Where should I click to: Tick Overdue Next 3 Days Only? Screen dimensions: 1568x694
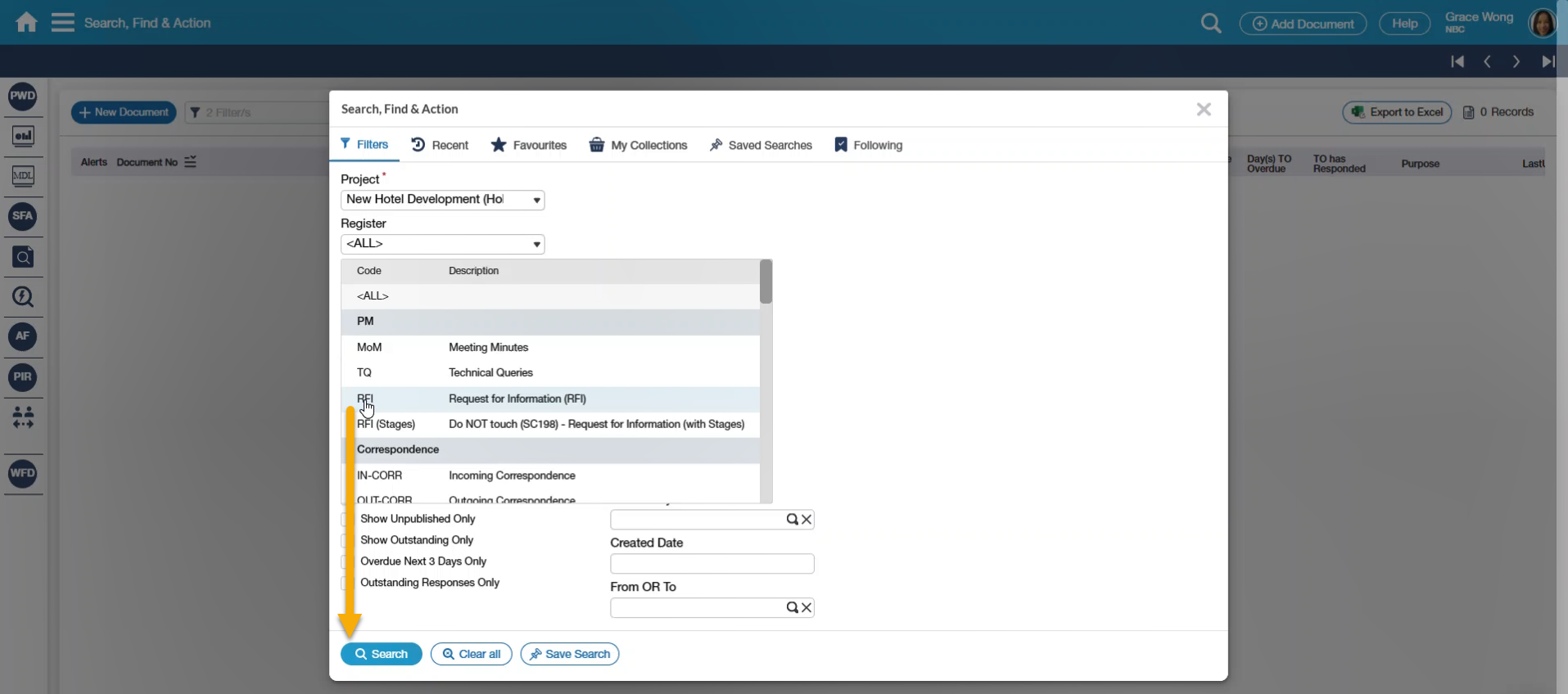tap(346, 561)
